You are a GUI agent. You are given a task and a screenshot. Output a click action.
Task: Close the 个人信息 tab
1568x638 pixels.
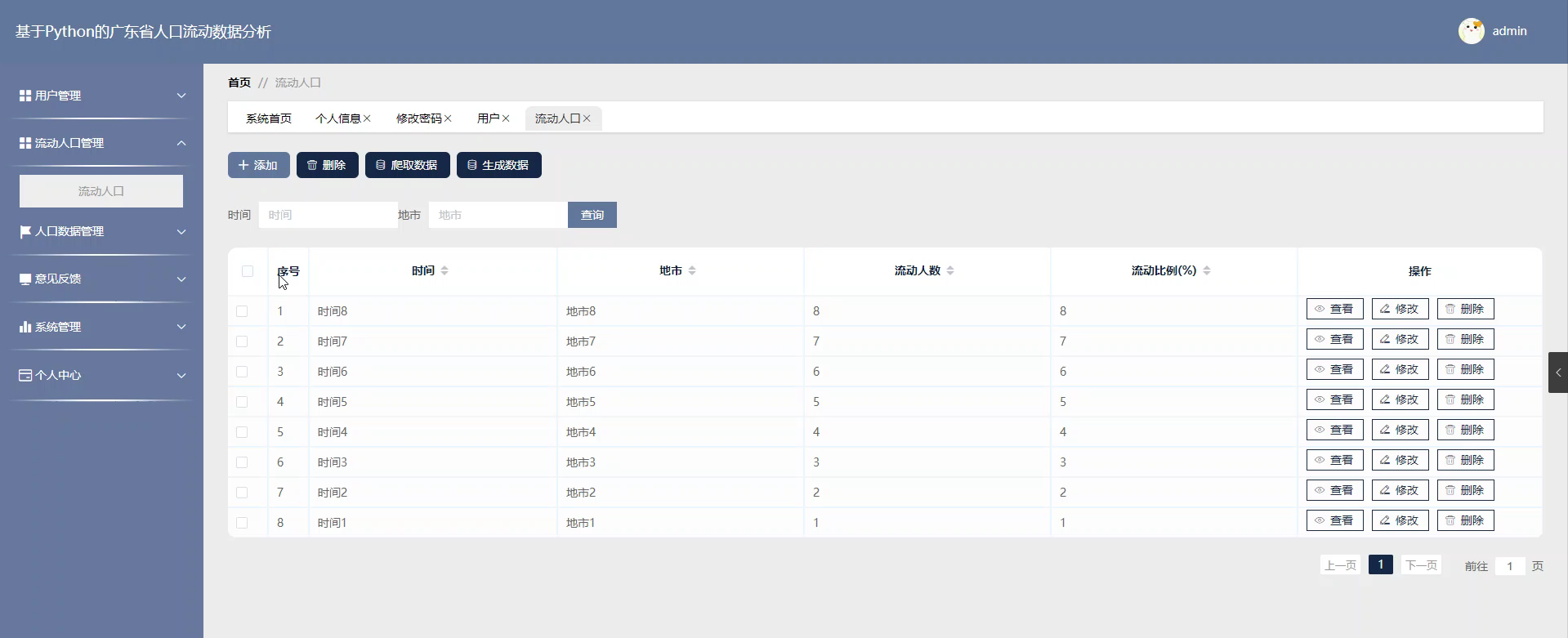click(367, 118)
